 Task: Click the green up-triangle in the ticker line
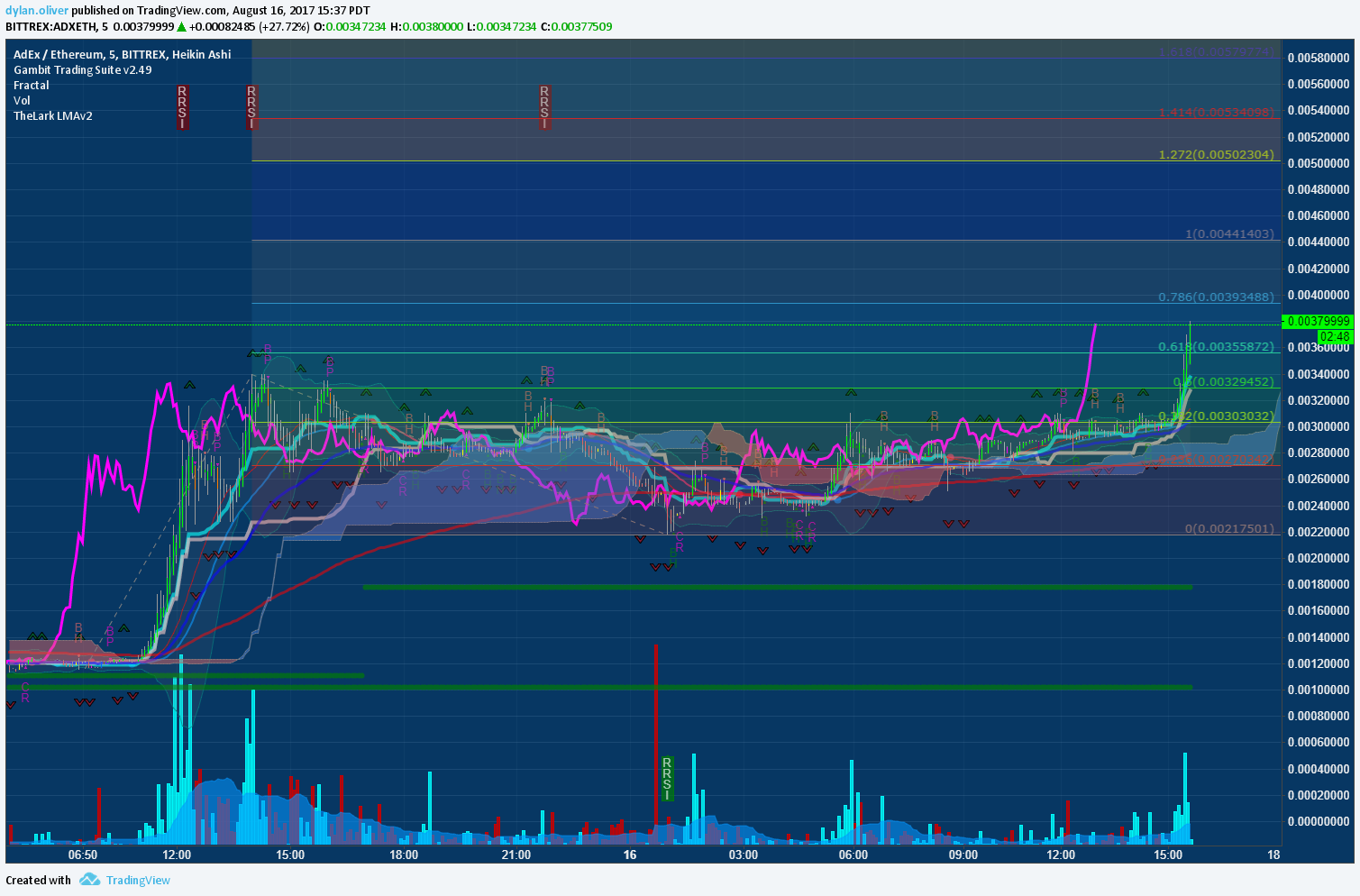pyautogui.click(x=181, y=26)
